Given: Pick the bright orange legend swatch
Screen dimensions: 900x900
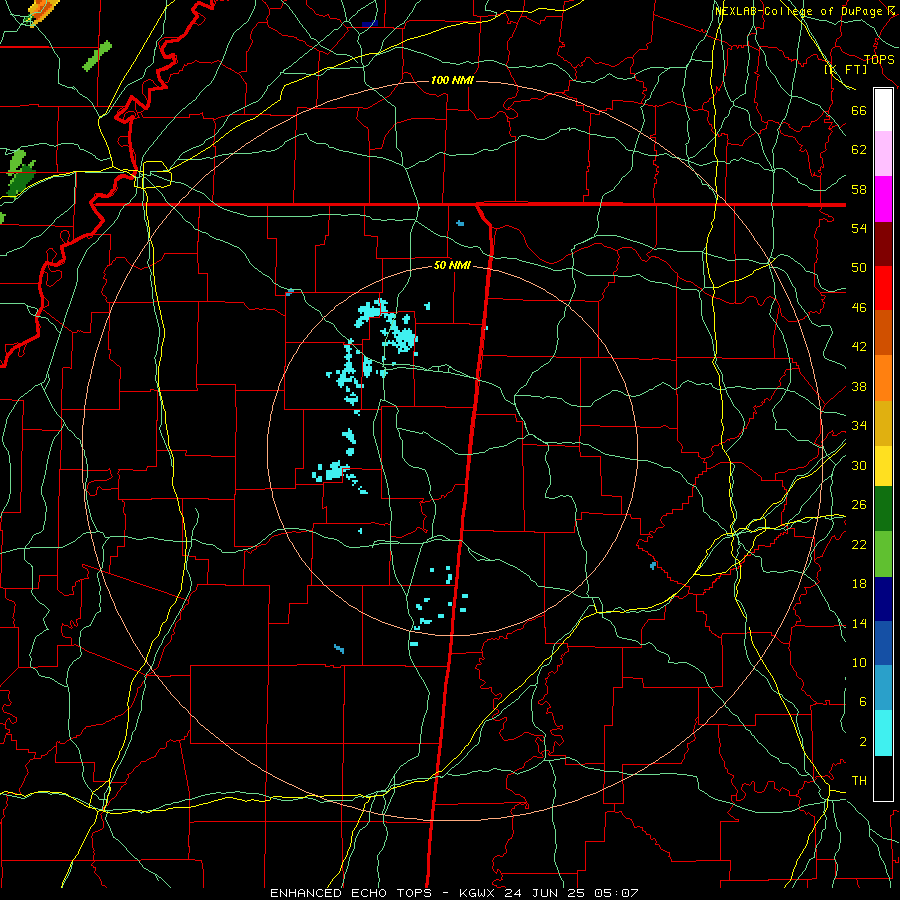Looking at the screenshot, I should coord(883,378).
